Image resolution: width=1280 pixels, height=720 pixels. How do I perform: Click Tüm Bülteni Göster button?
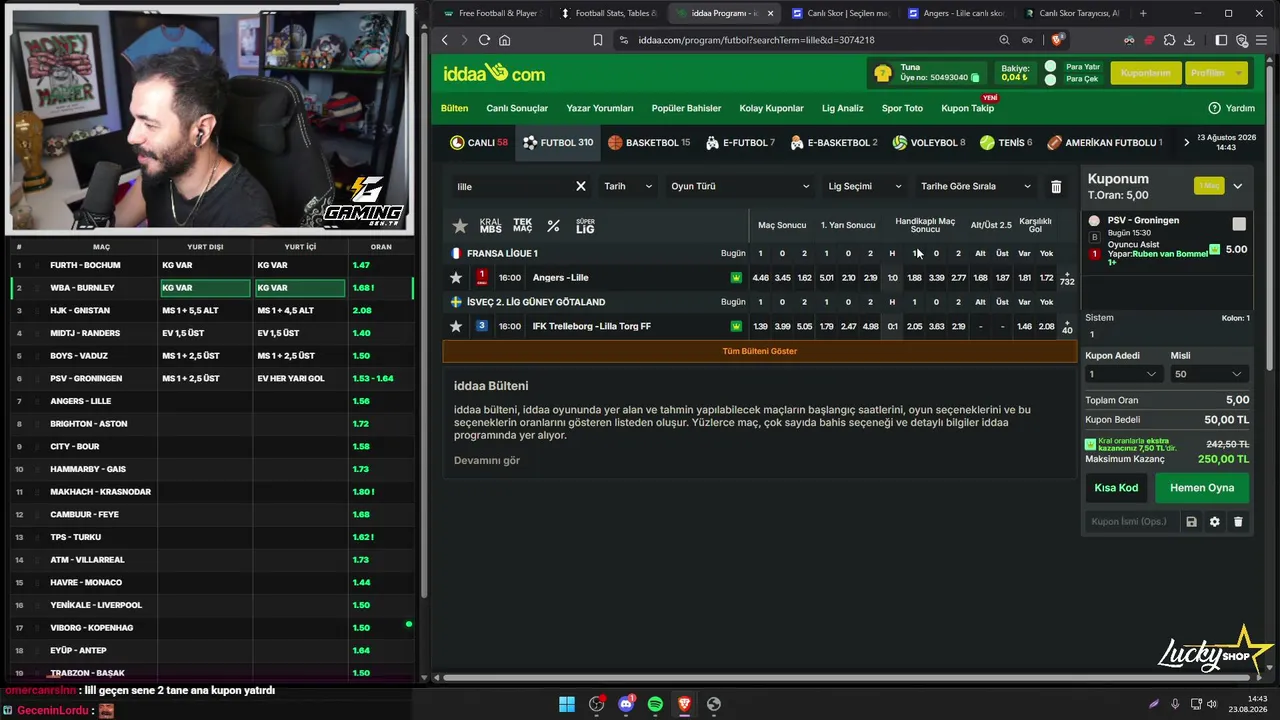tap(760, 351)
